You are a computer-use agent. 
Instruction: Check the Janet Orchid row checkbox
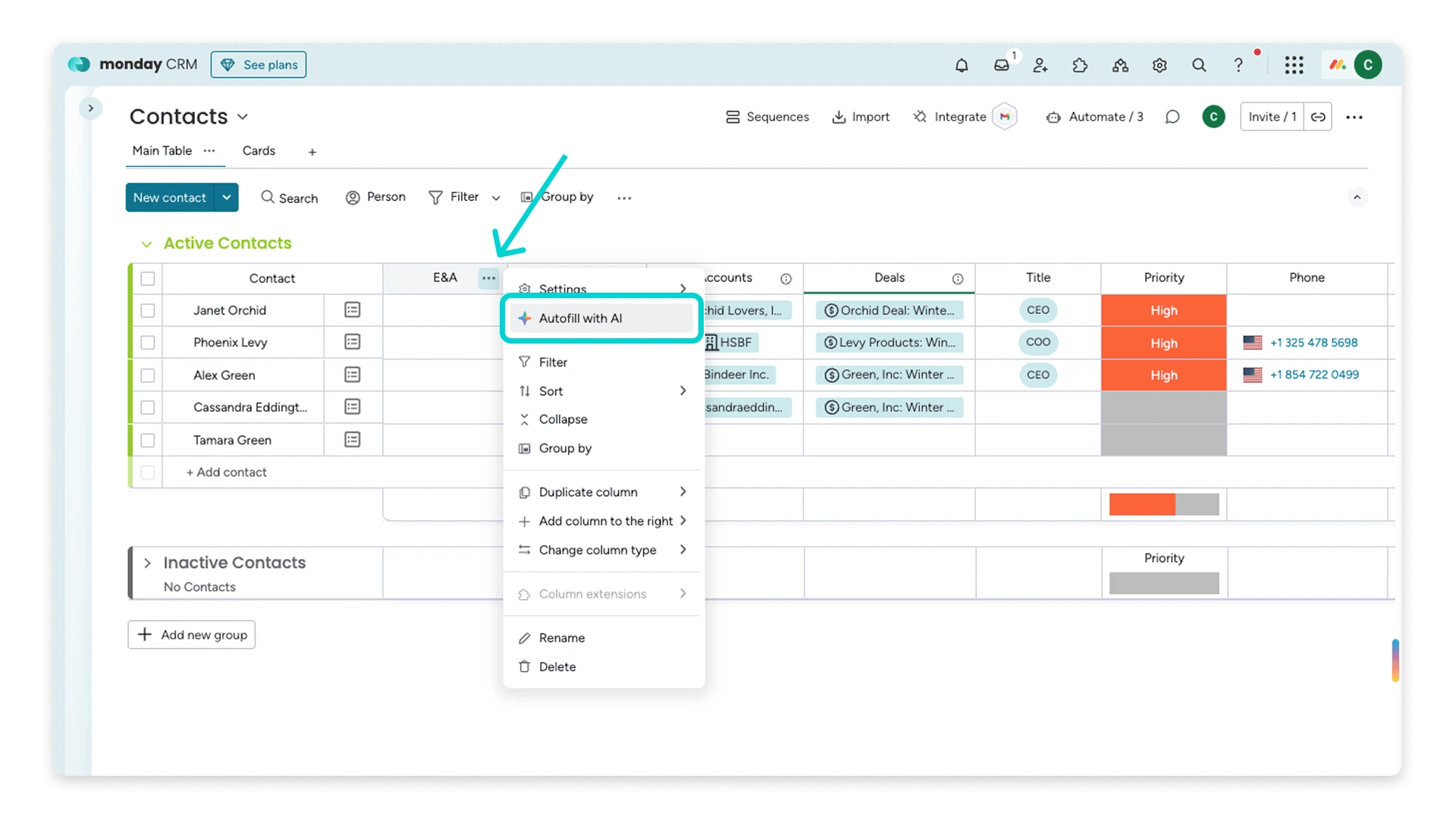tap(148, 311)
